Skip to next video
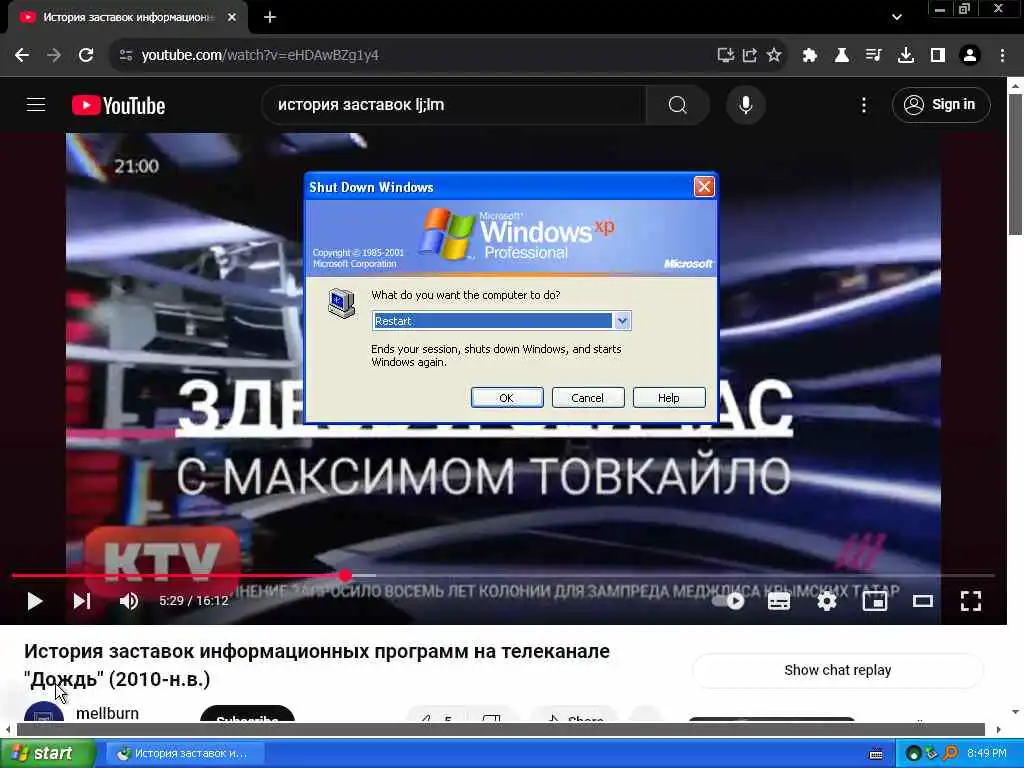The image size is (1024, 768). (82, 601)
